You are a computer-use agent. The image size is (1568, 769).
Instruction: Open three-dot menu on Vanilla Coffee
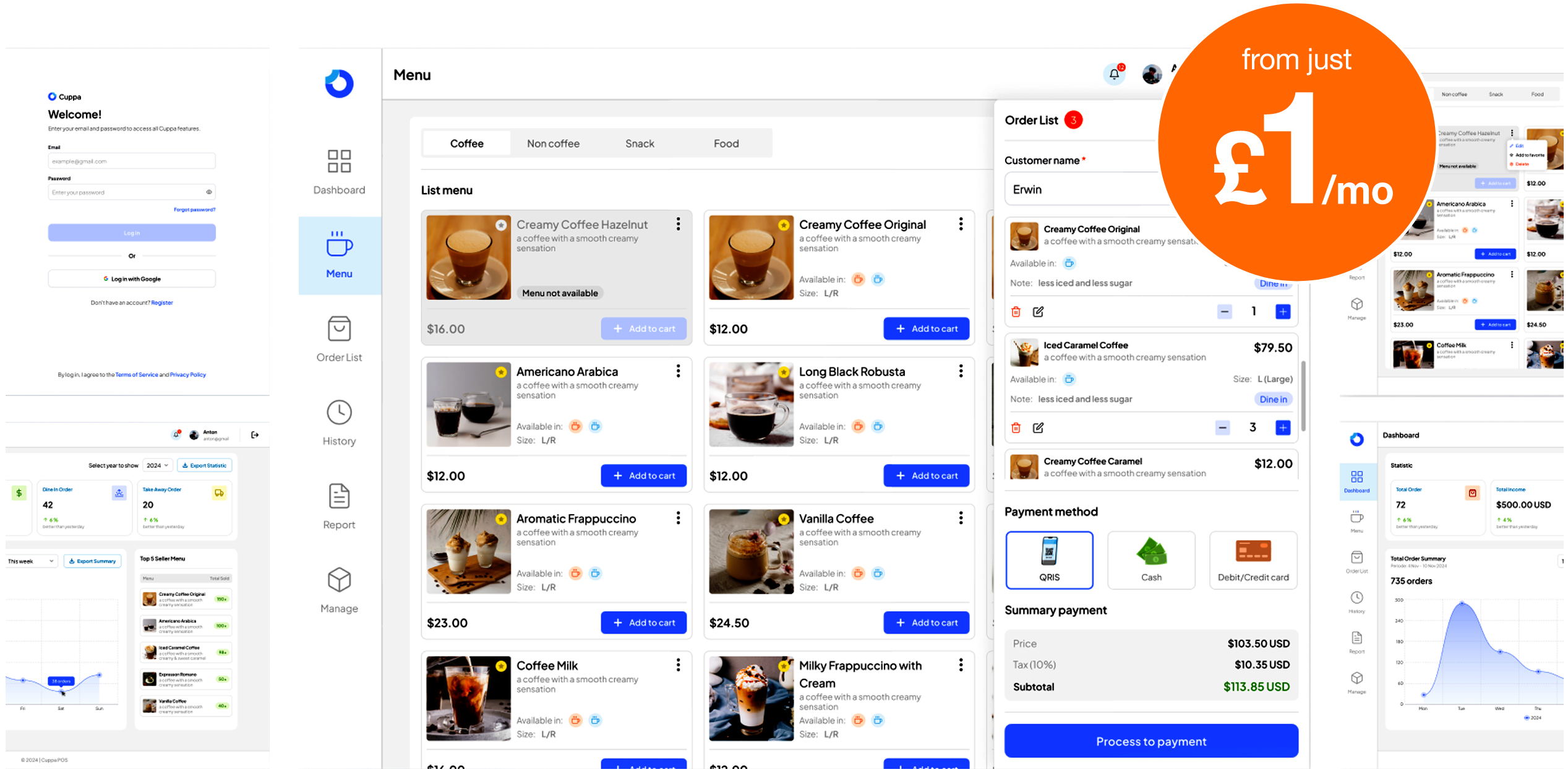click(961, 518)
